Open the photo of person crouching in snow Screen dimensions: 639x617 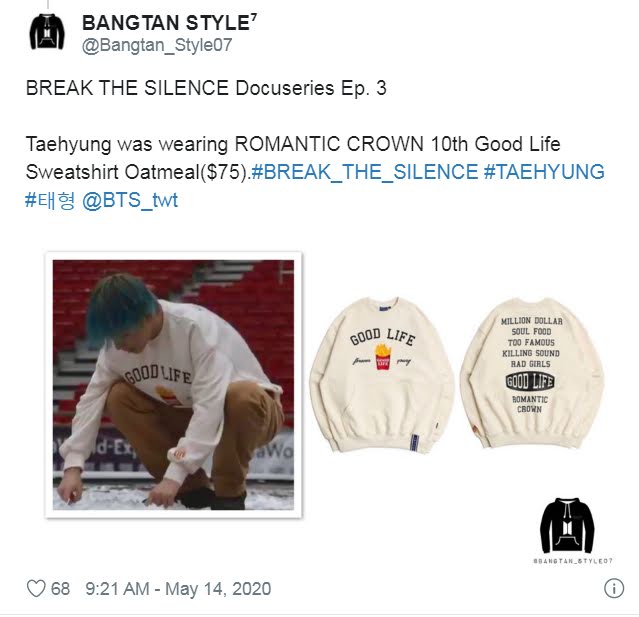174,385
